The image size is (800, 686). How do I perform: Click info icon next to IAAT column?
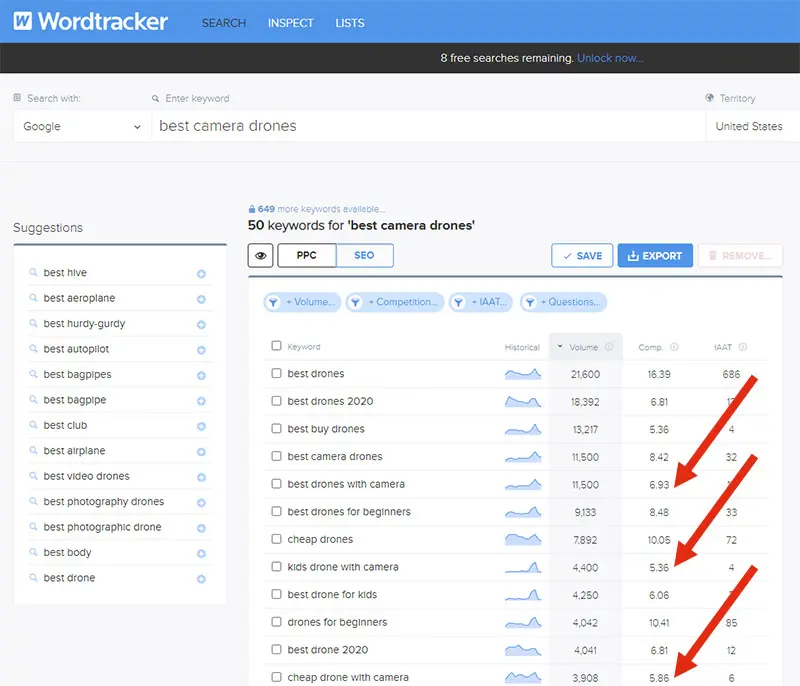(x=743, y=347)
